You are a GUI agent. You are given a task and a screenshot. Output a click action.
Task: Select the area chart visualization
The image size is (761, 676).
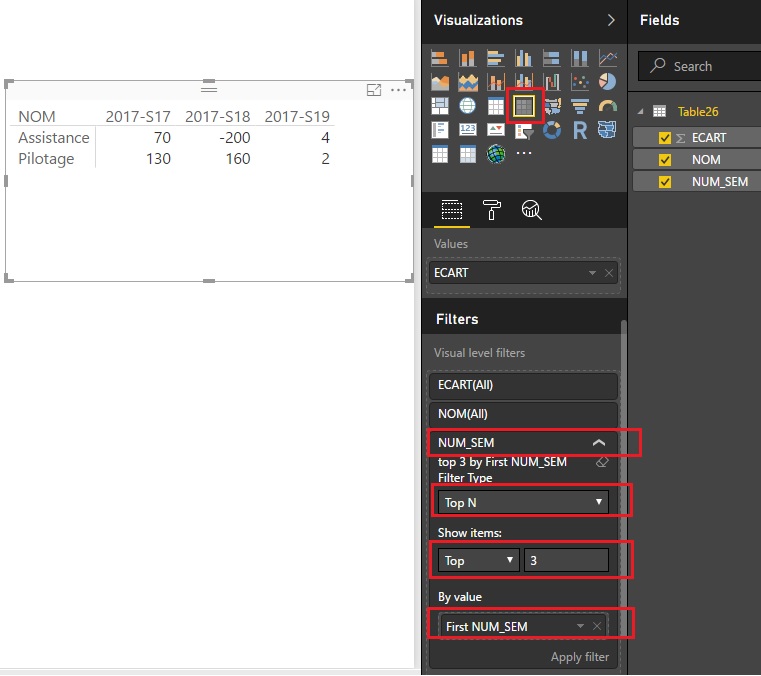coord(440,82)
